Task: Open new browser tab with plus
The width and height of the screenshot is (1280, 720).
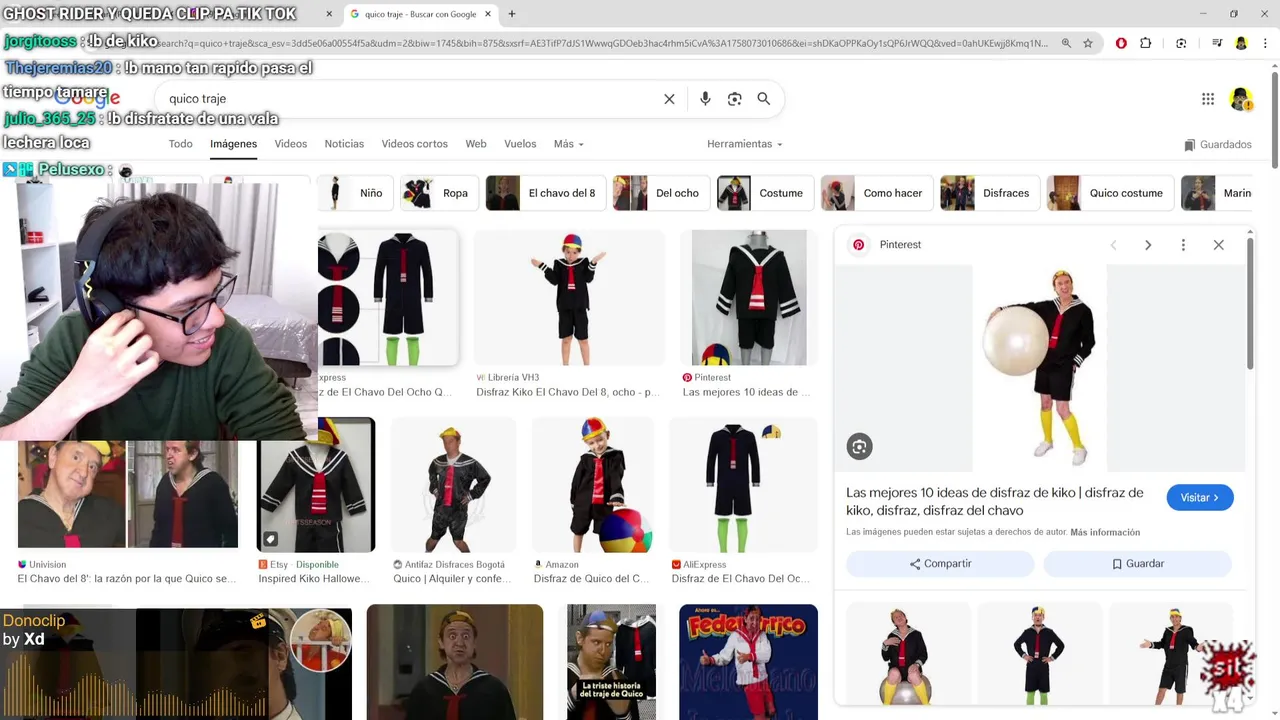Action: pos(512,14)
